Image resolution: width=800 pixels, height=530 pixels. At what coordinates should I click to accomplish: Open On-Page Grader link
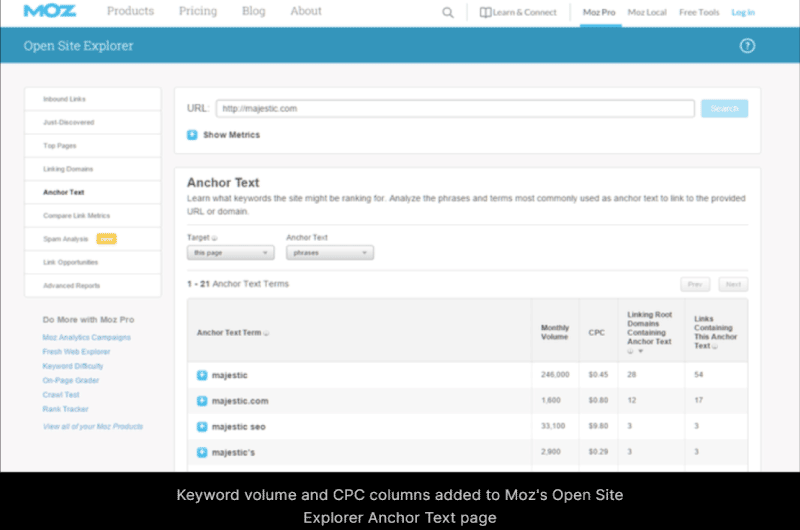[70, 380]
